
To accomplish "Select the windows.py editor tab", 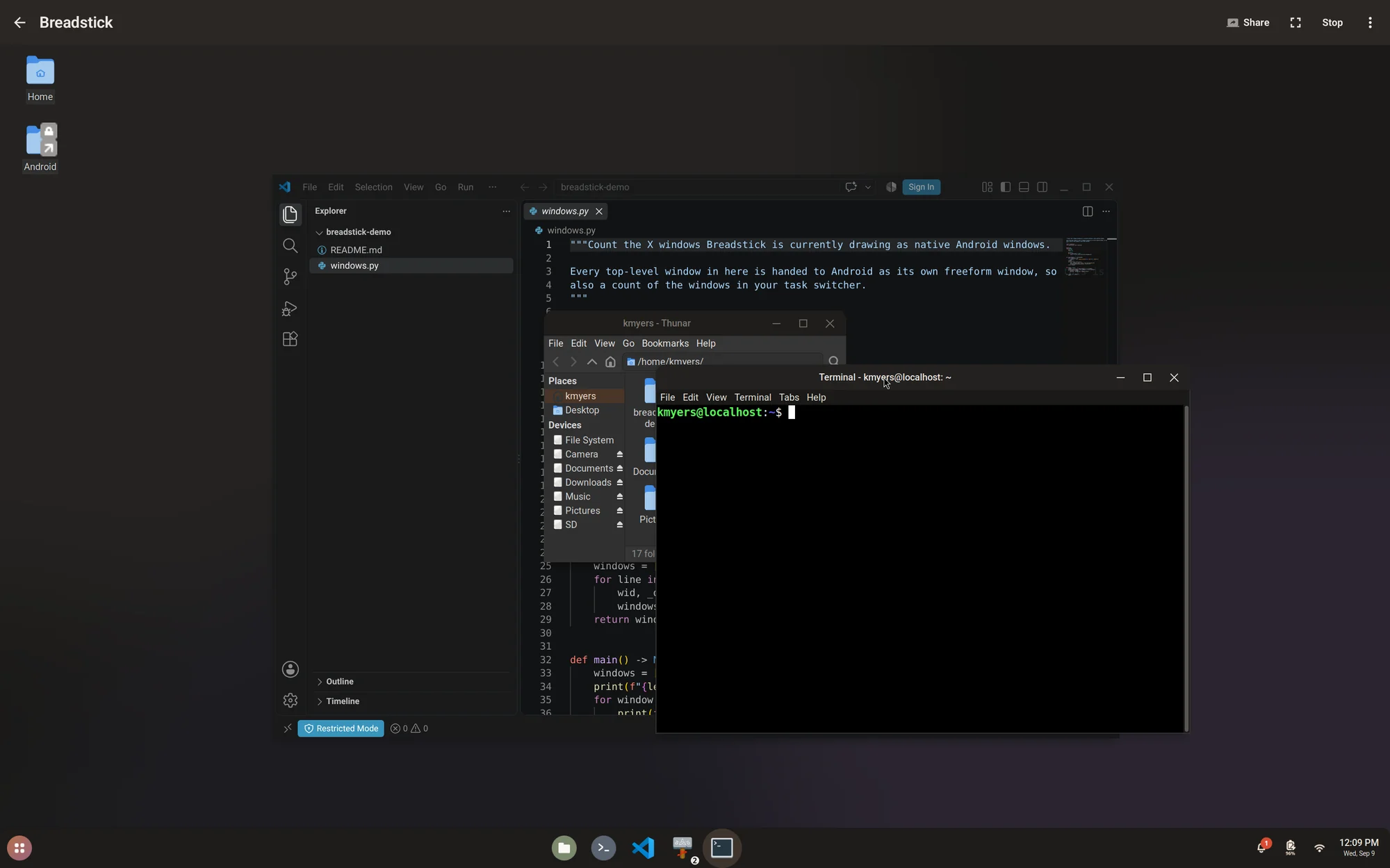I will coord(565,211).
